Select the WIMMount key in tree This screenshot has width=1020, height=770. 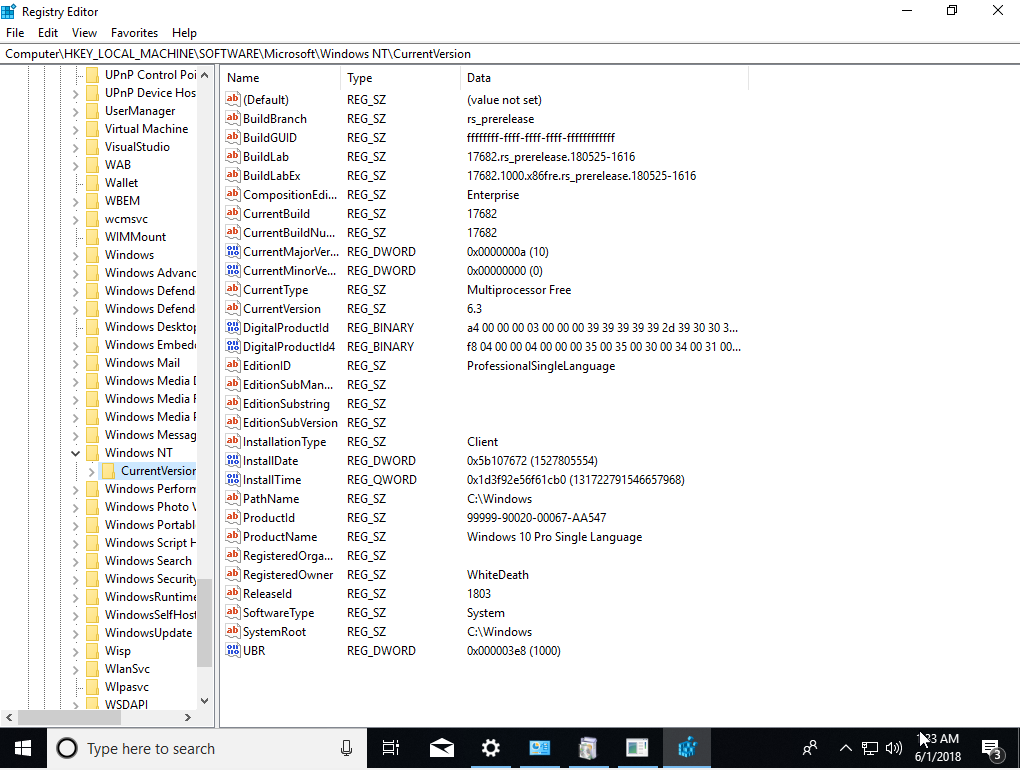[x=135, y=237]
